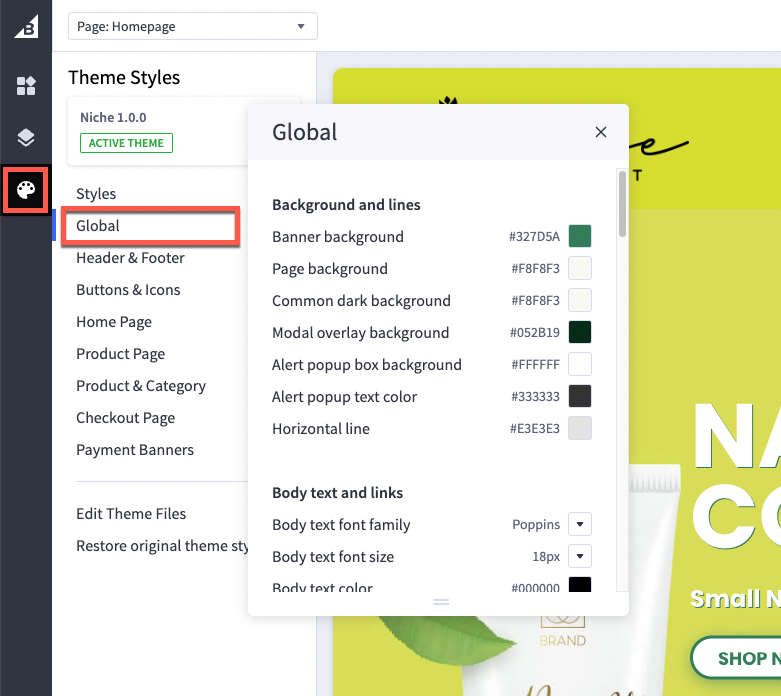Open Payment Banners settings
Viewport: 781px width, 696px height.
tap(135, 450)
